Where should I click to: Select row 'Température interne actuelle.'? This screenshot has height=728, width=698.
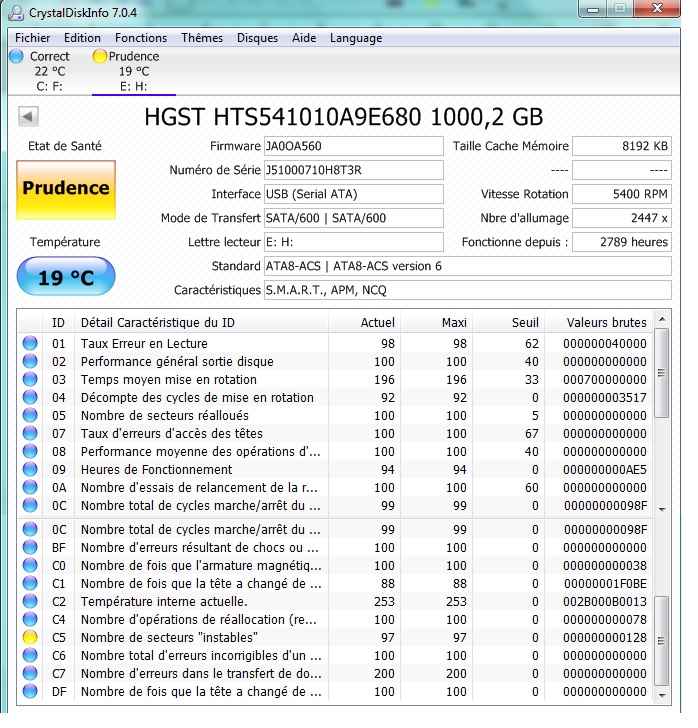point(335,602)
